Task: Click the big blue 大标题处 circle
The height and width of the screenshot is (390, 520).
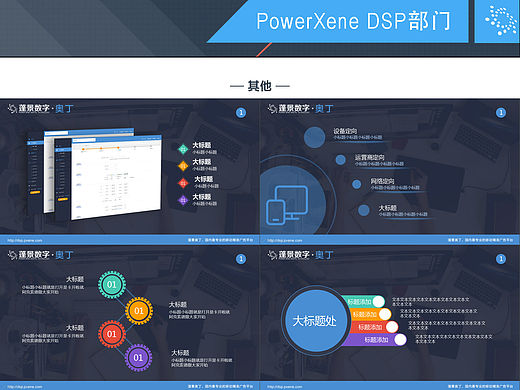Action: pos(315,321)
